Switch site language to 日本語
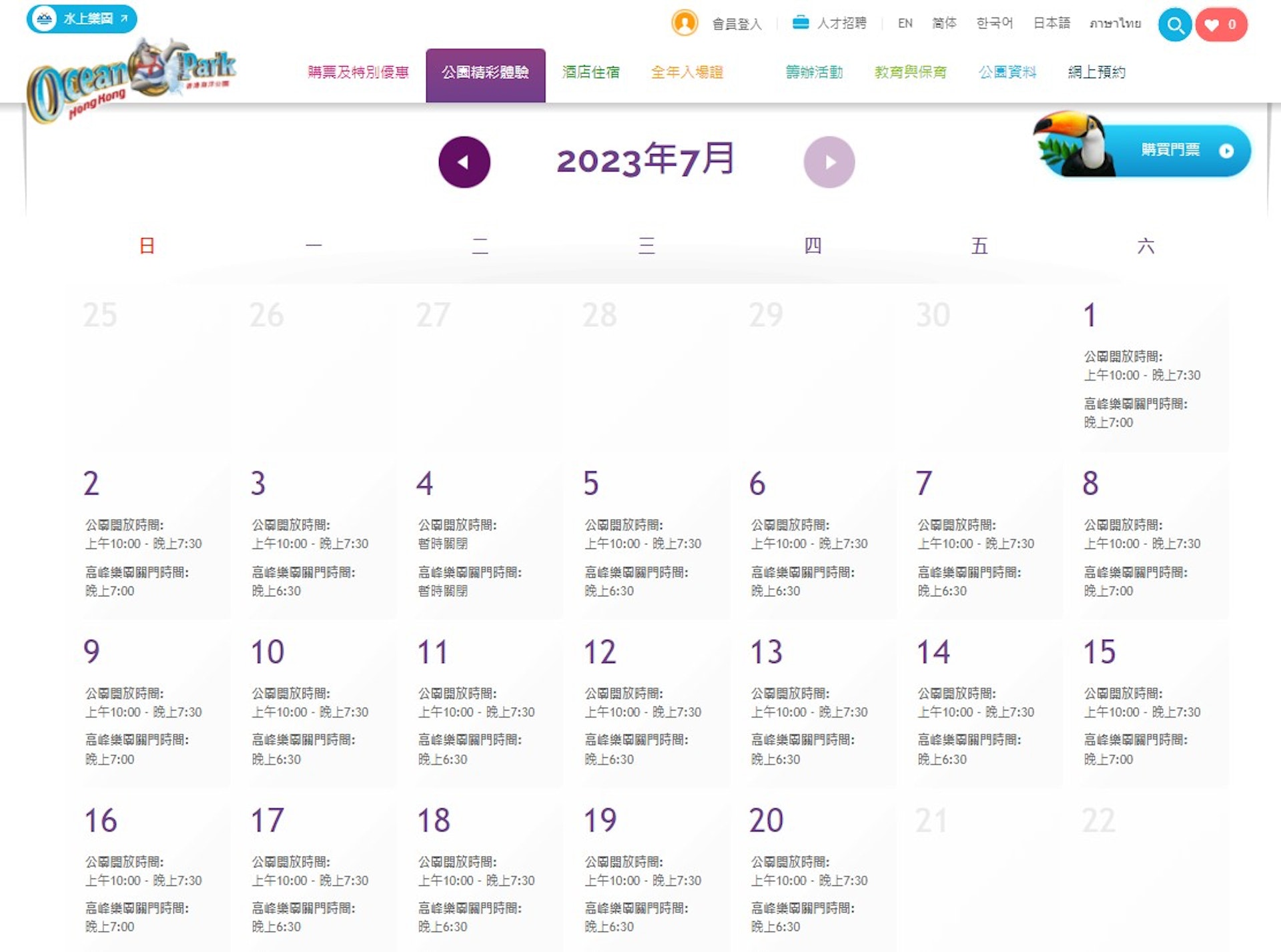Image resolution: width=1281 pixels, height=952 pixels. (x=1051, y=24)
